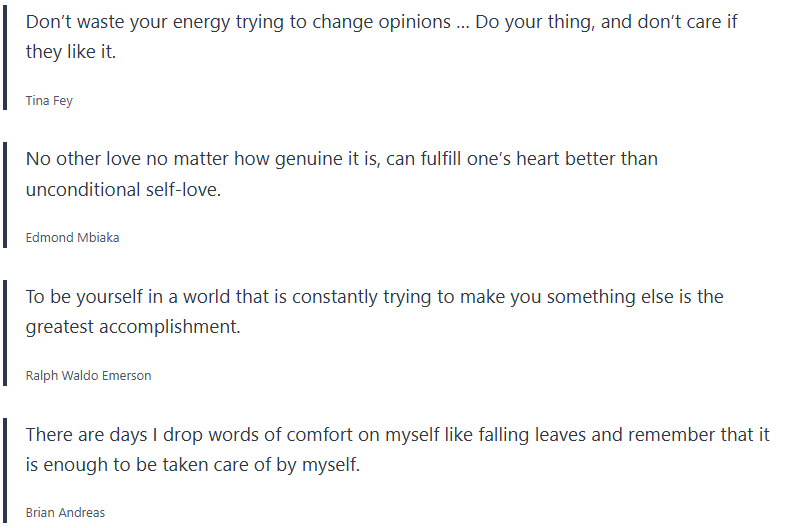Image resolution: width=808 pixels, height=528 pixels.
Task: Click the vertical bar beside Brian Andreas quote
Action: click(4, 470)
